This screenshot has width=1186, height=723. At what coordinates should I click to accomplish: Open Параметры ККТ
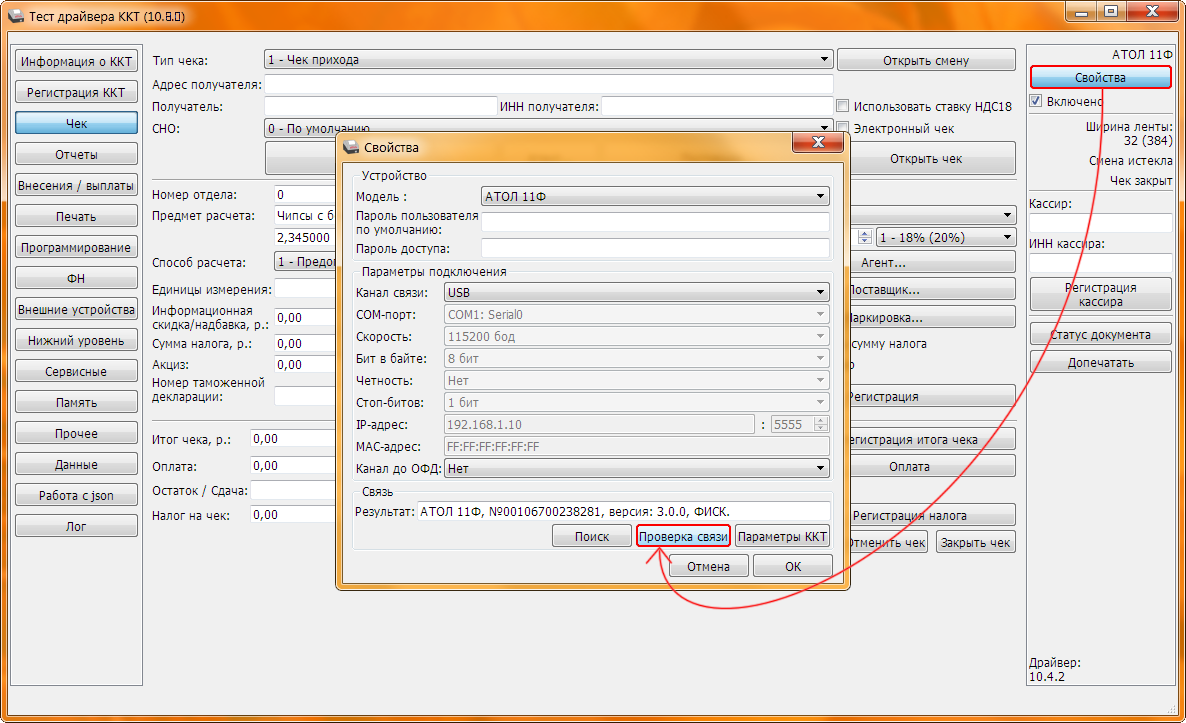point(783,536)
